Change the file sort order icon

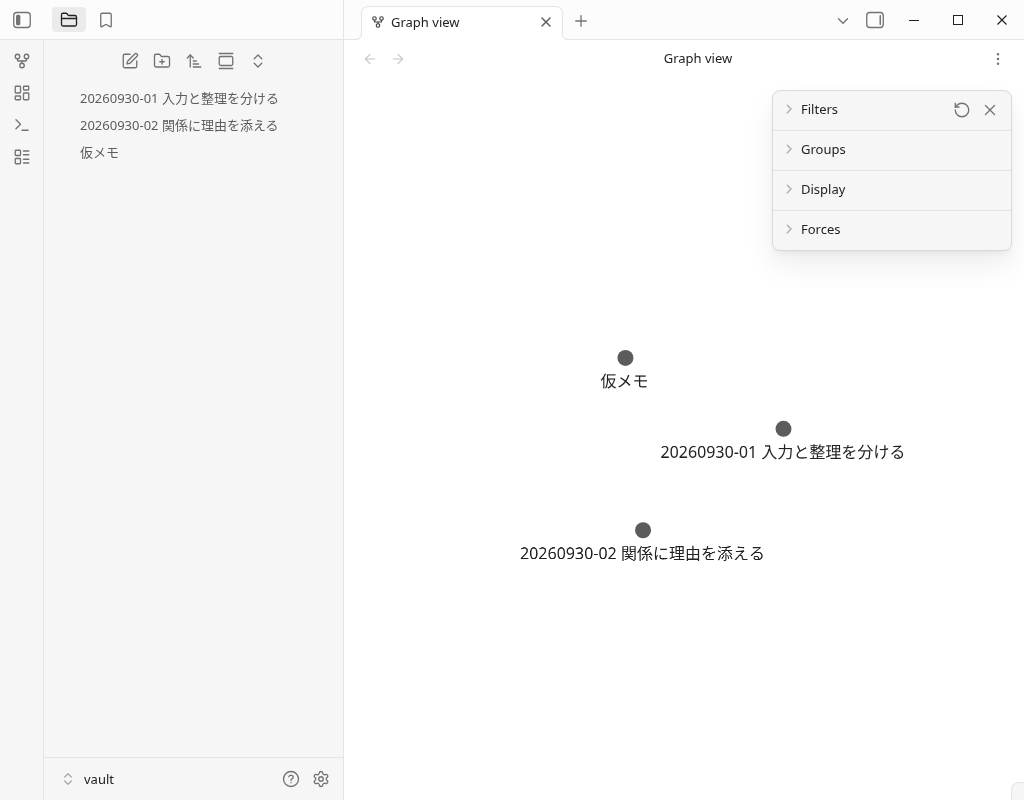(193, 61)
